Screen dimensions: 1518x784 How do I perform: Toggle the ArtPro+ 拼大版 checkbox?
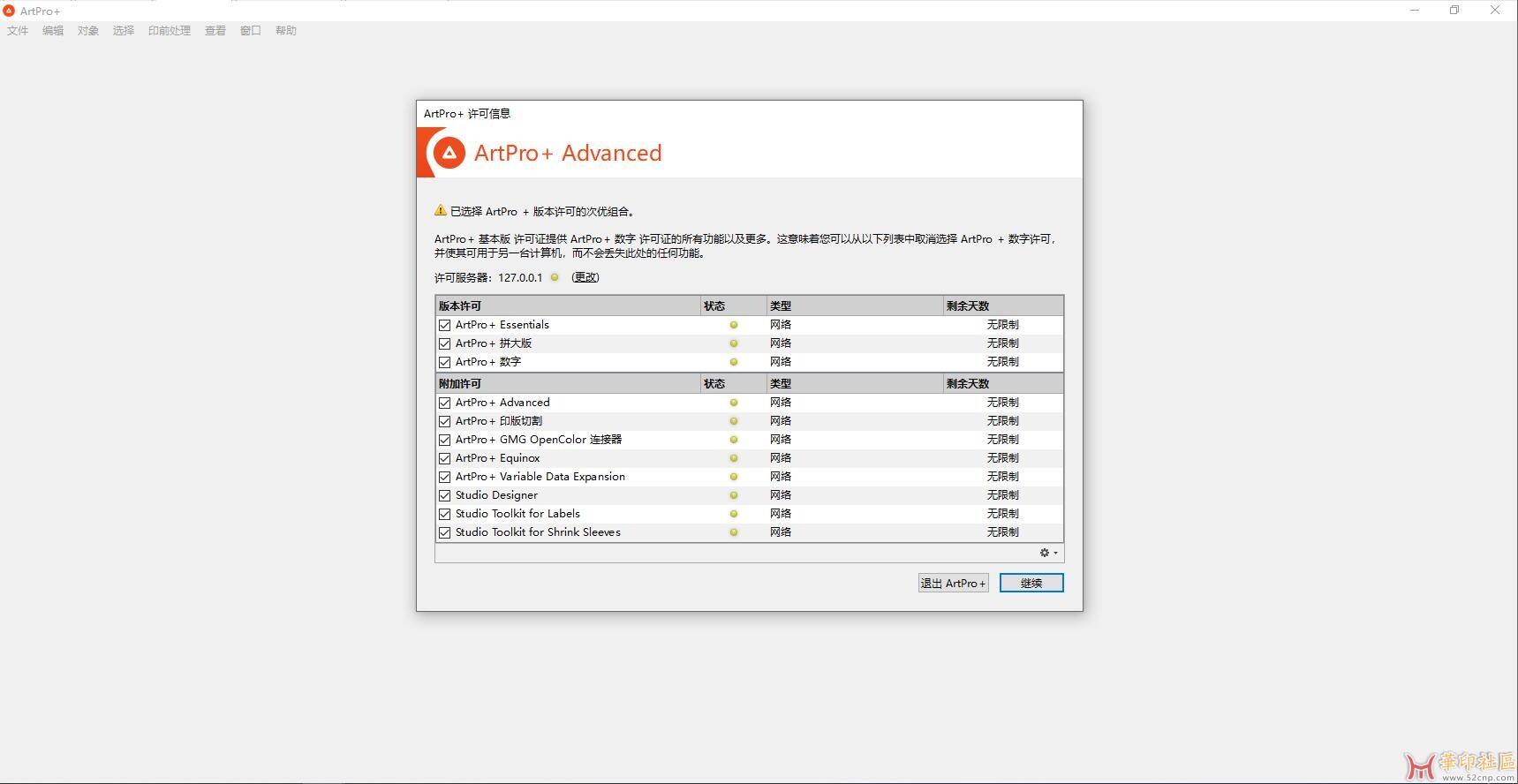[x=445, y=343]
